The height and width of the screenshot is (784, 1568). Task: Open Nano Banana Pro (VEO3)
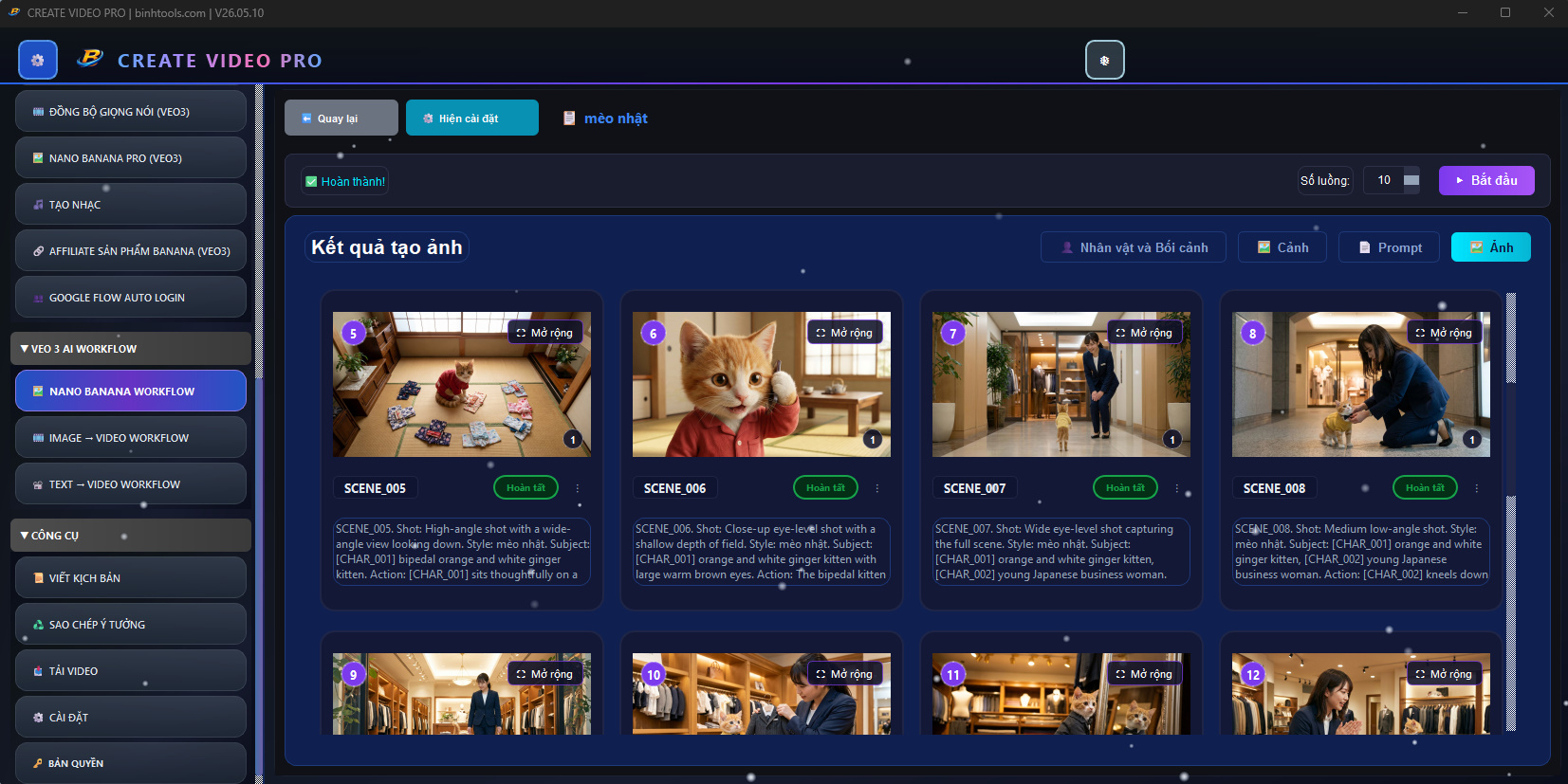tap(131, 158)
